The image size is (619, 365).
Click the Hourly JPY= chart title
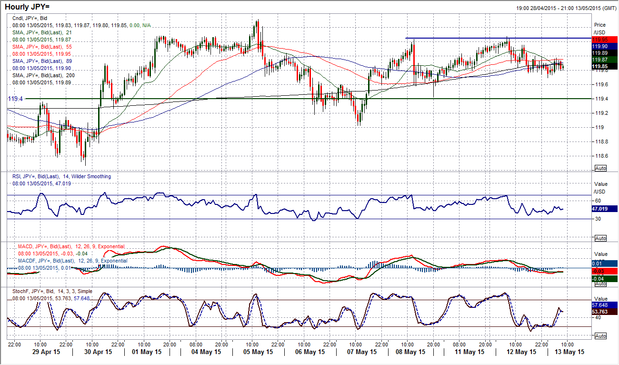click(27, 7)
